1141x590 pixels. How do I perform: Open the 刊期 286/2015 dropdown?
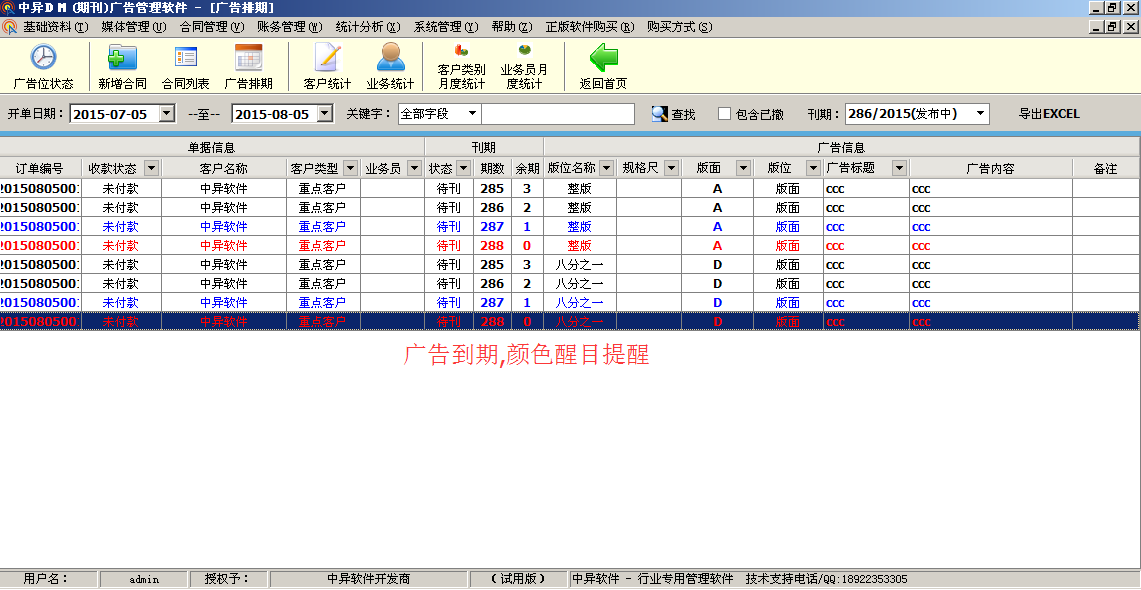point(980,114)
